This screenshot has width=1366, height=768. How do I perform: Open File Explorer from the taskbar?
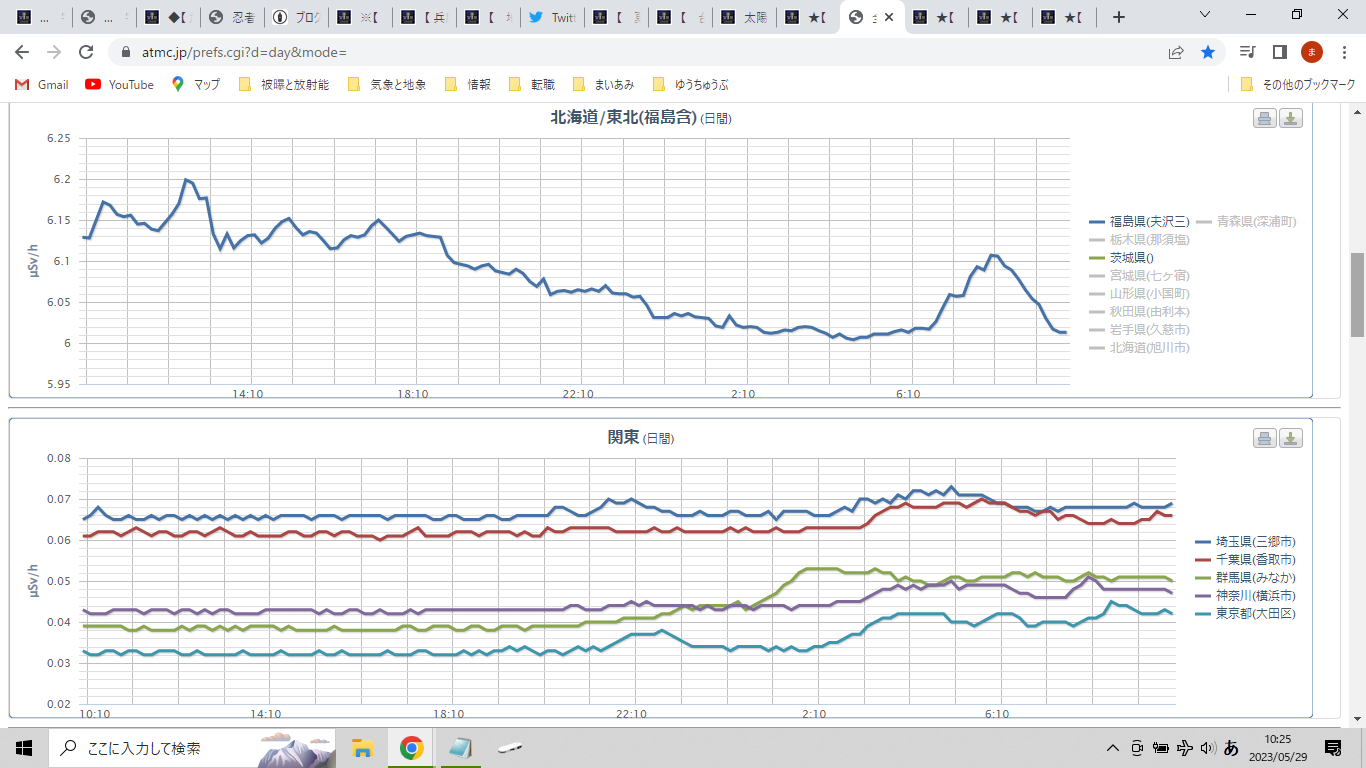(x=362, y=748)
